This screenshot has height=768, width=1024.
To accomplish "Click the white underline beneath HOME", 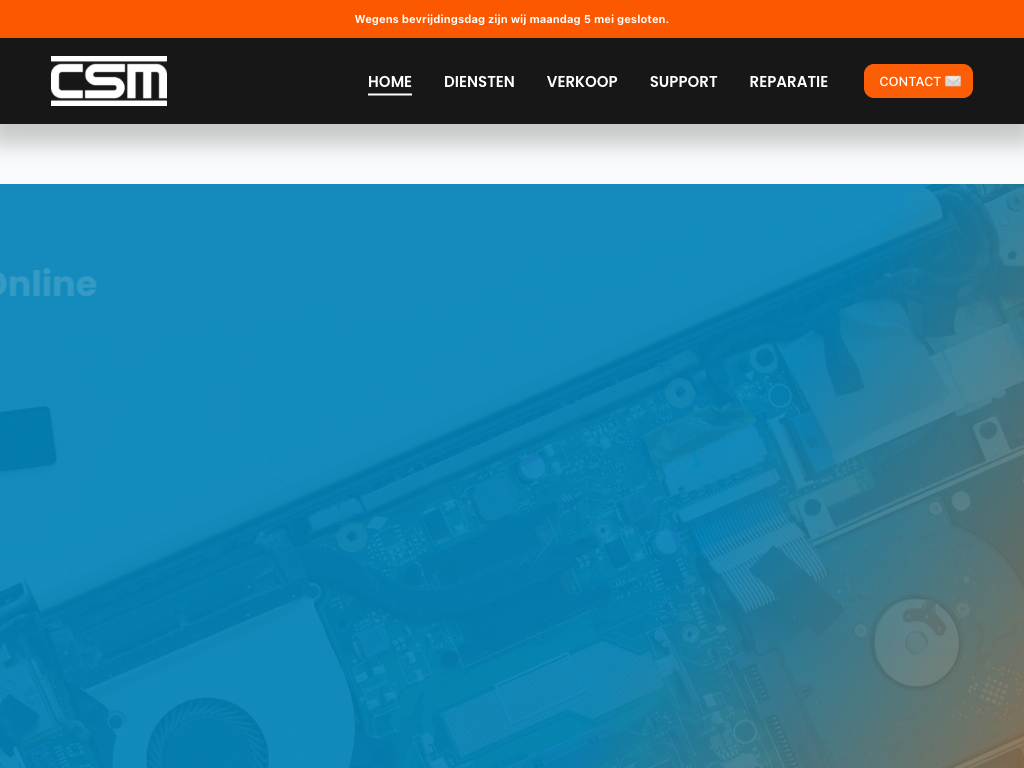I will pyautogui.click(x=390, y=94).
